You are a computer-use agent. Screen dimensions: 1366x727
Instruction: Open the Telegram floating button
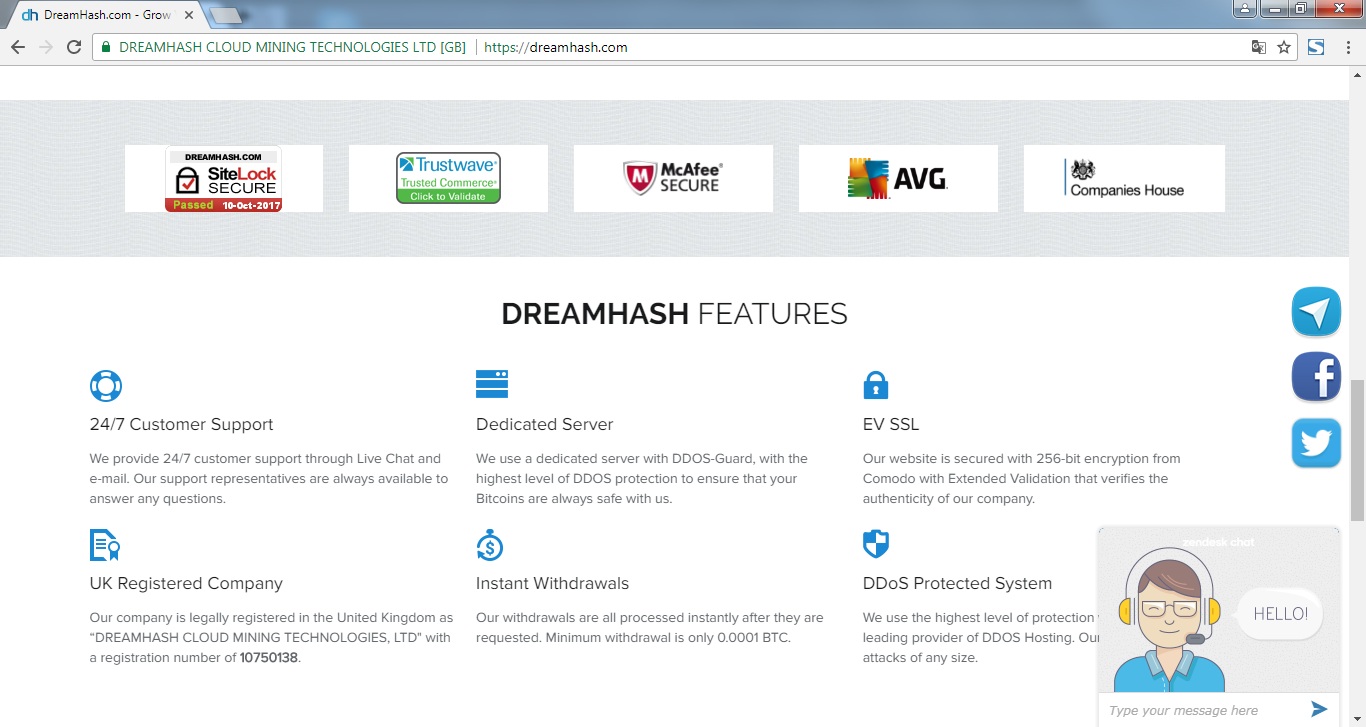tap(1316, 312)
